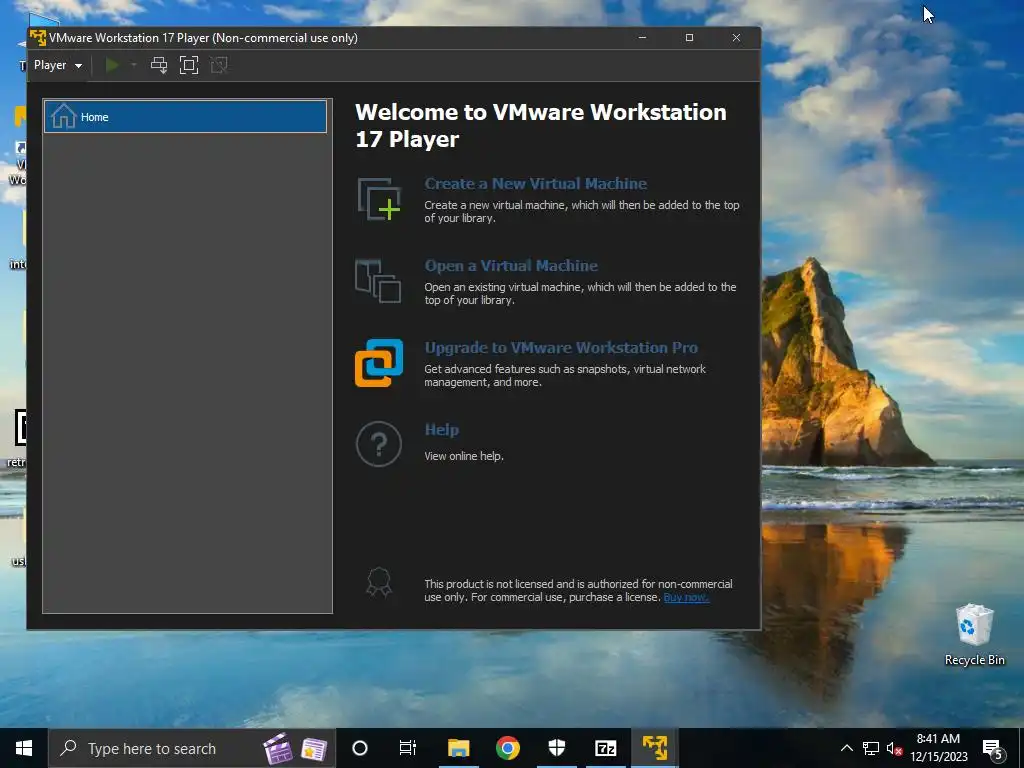
Task: Open the Help link
Action: (x=441, y=430)
